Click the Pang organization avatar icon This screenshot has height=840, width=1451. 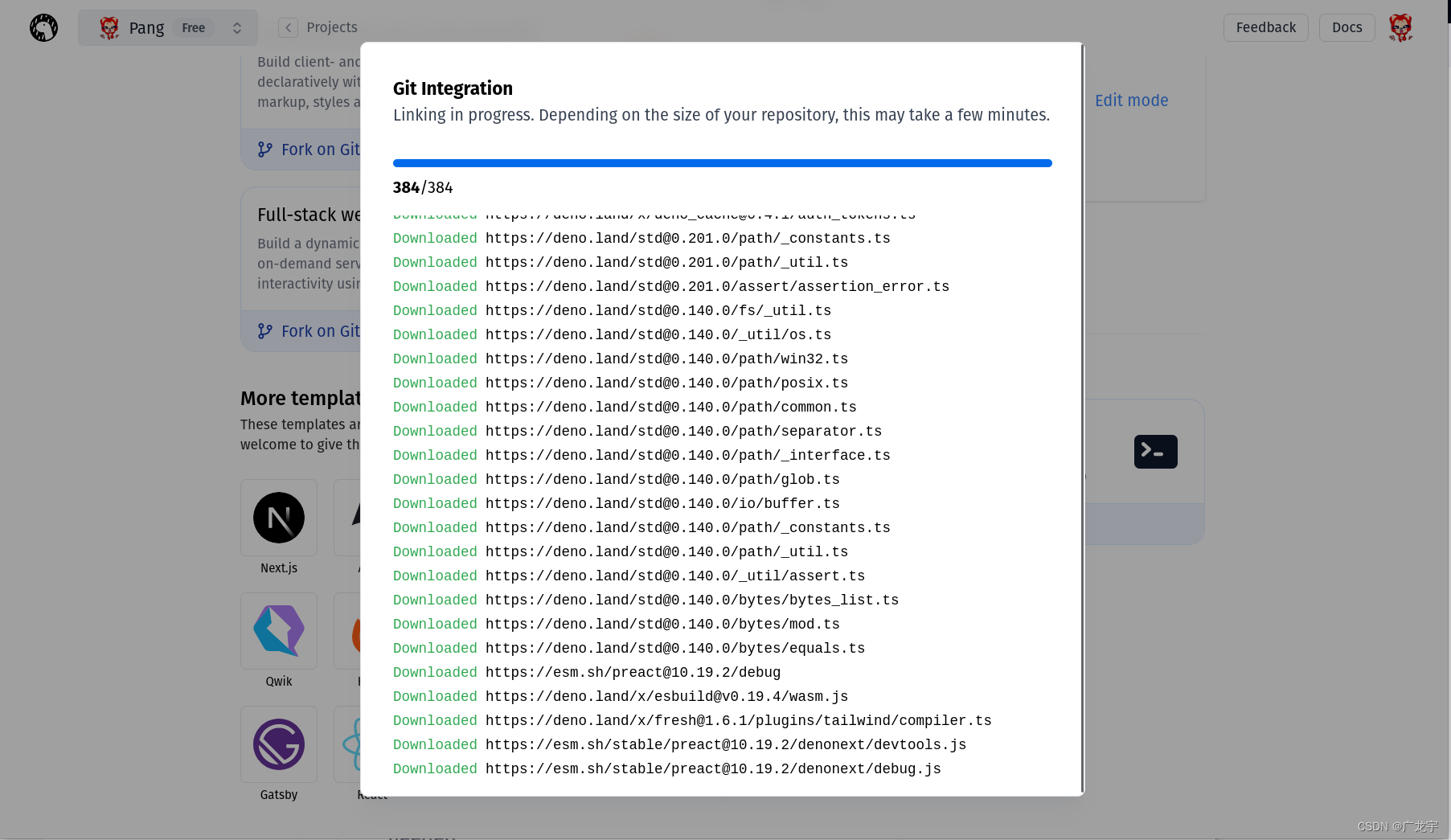click(109, 28)
